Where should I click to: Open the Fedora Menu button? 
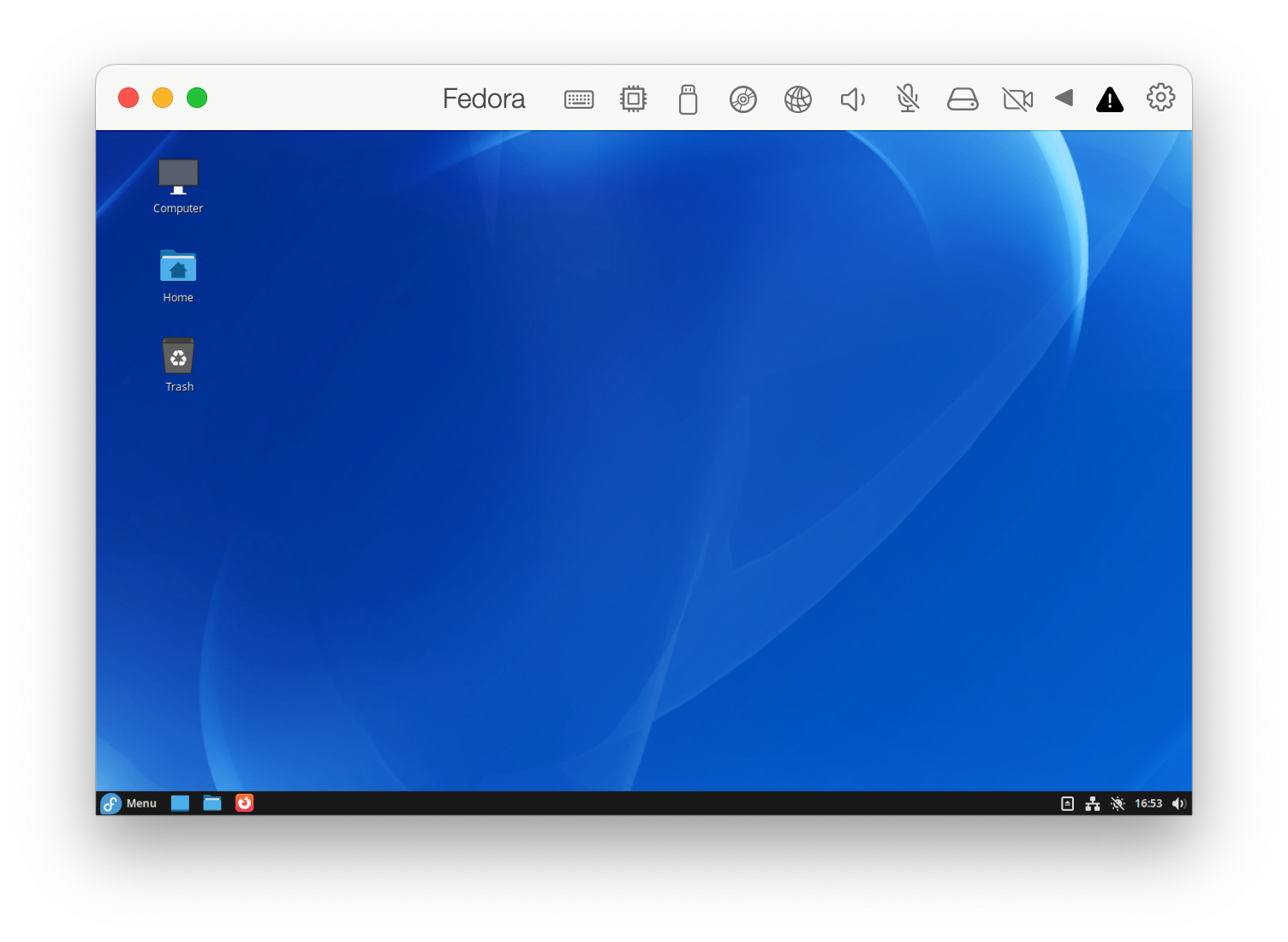pos(129,803)
